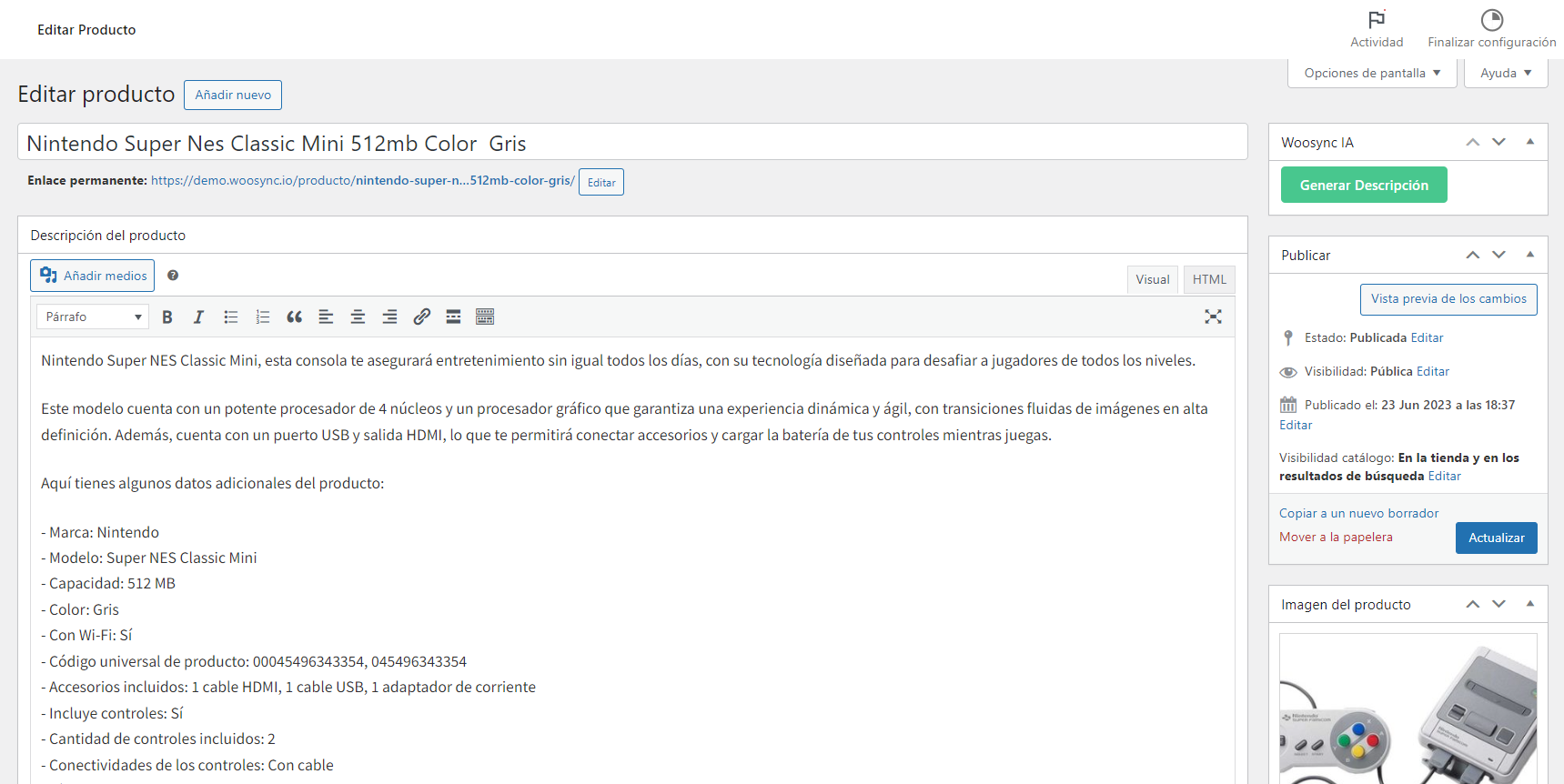The height and width of the screenshot is (784, 1564).
Task: Open the help question mark icon
Action: coord(173,276)
